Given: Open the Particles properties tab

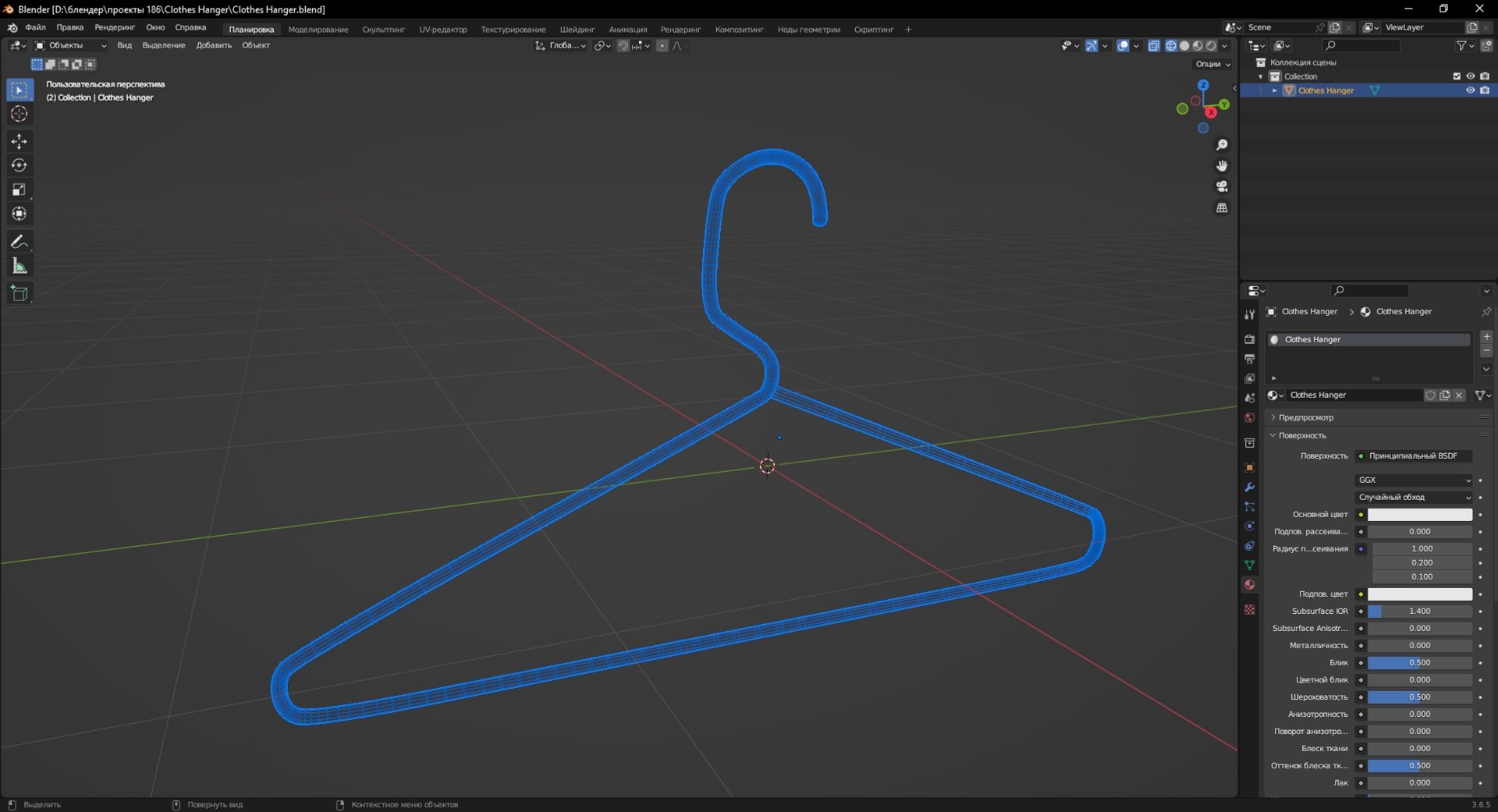Looking at the screenshot, I should tap(1249, 506).
